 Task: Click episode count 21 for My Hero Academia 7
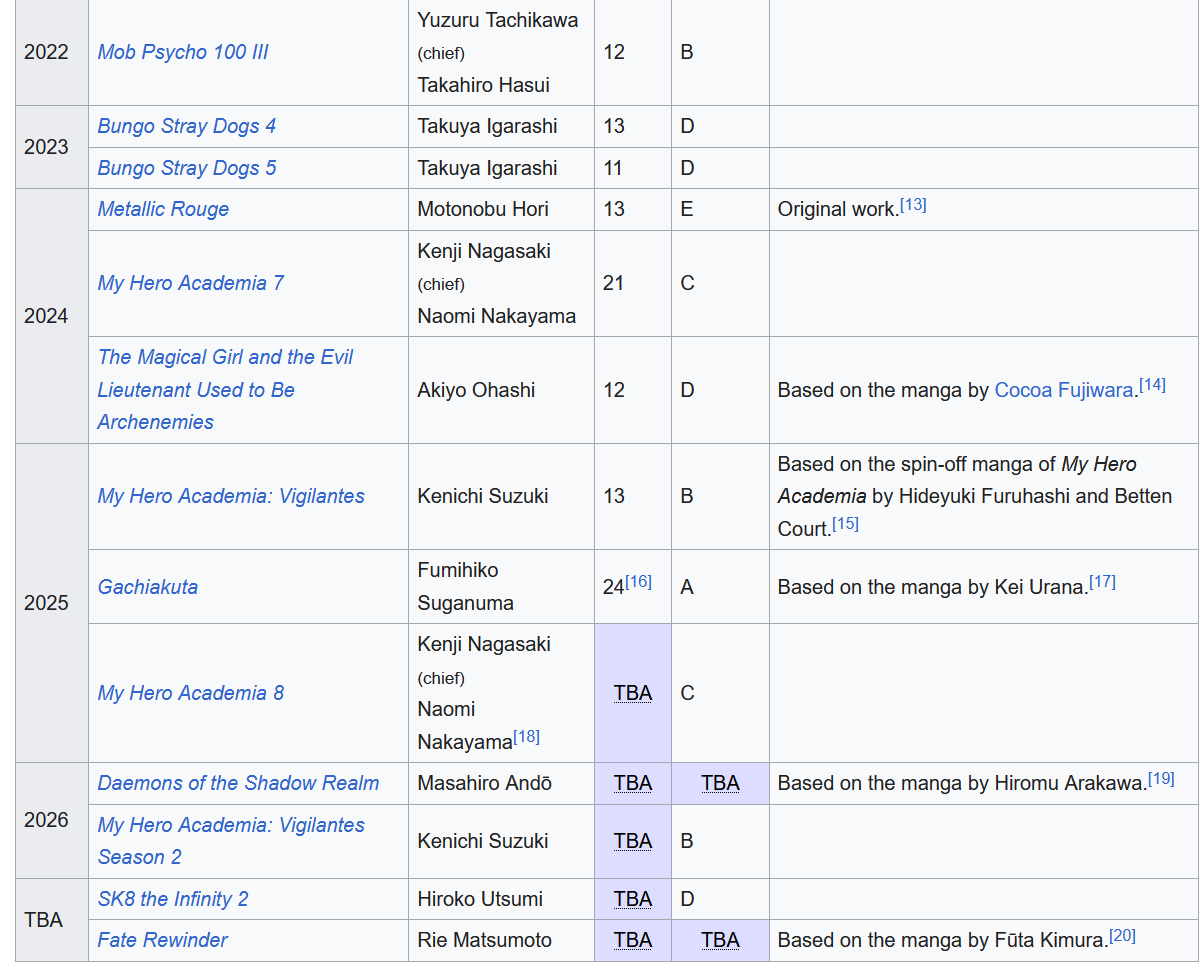(x=614, y=283)
